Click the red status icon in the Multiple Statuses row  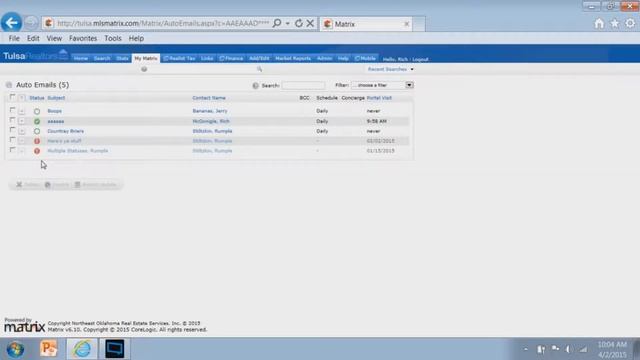point(37,151)
